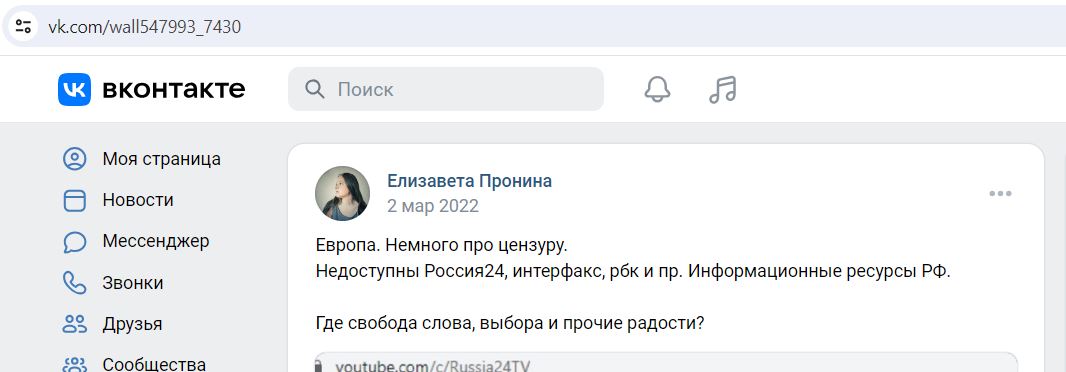
Task: Open Друзья from the sidebar
Action: tap(133, 324)
